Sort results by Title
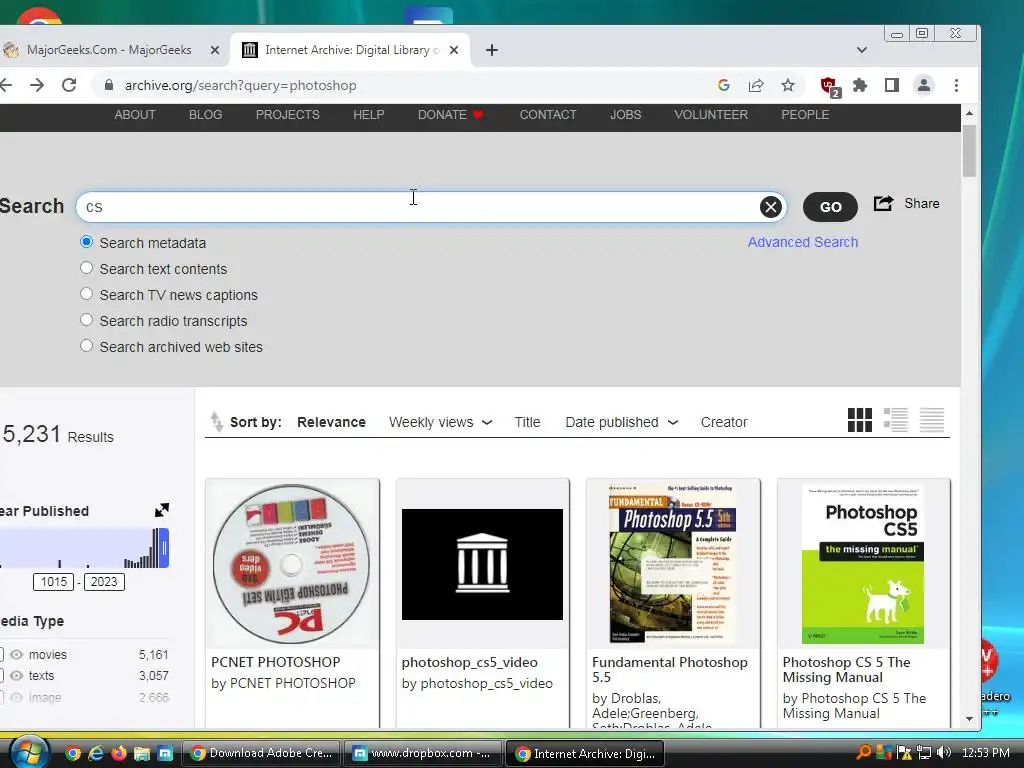This screenshot has width=1024, height=768. (527, 423)
